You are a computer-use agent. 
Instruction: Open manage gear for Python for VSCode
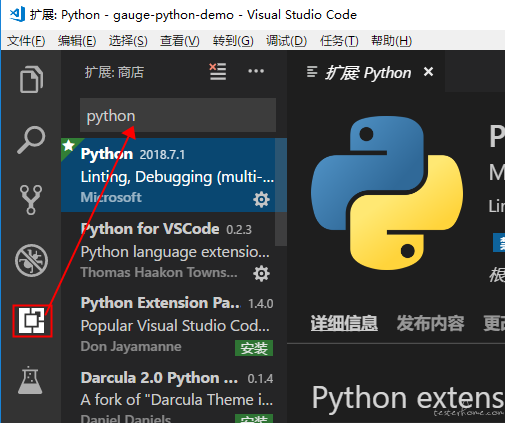(x=261, y=274)
